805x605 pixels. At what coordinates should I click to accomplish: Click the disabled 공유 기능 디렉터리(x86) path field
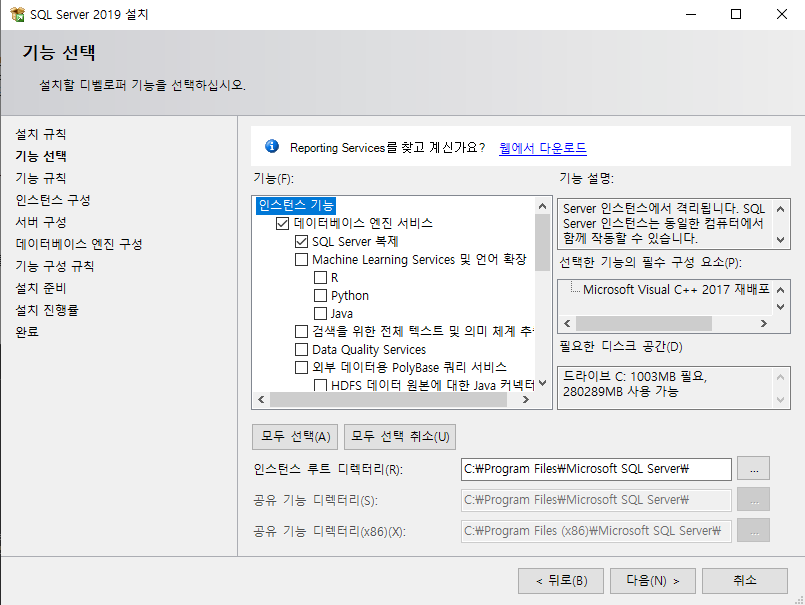pyautogui.click(x=596, y=531)
